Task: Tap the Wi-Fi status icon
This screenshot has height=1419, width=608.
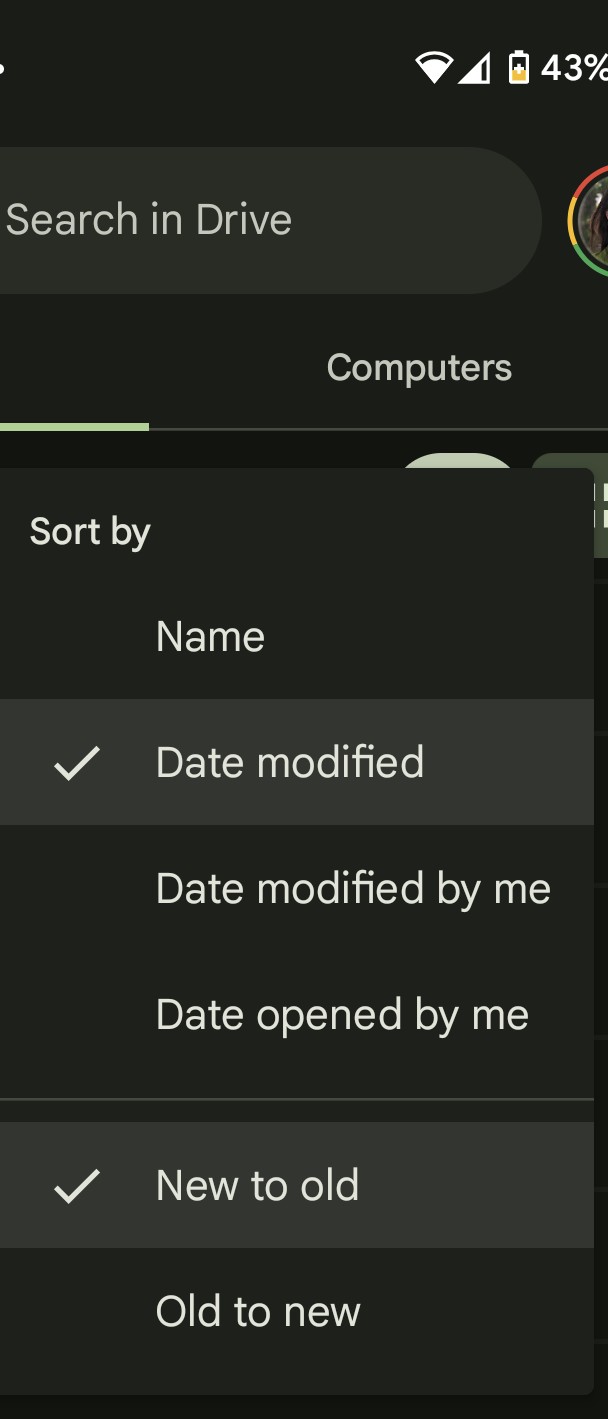Action: point(433,68)
